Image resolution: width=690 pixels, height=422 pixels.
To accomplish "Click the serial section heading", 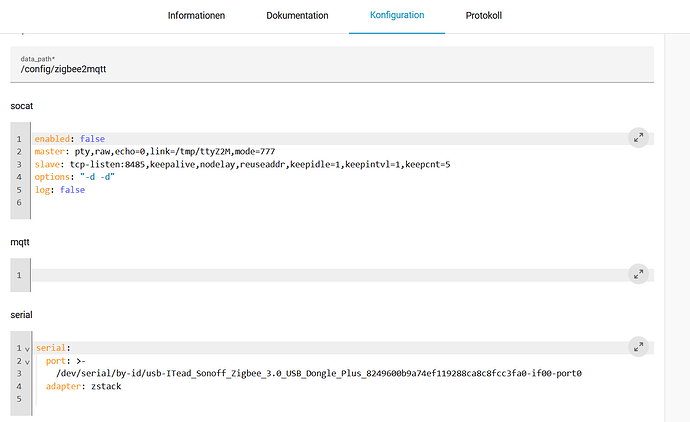I will 22,315.
